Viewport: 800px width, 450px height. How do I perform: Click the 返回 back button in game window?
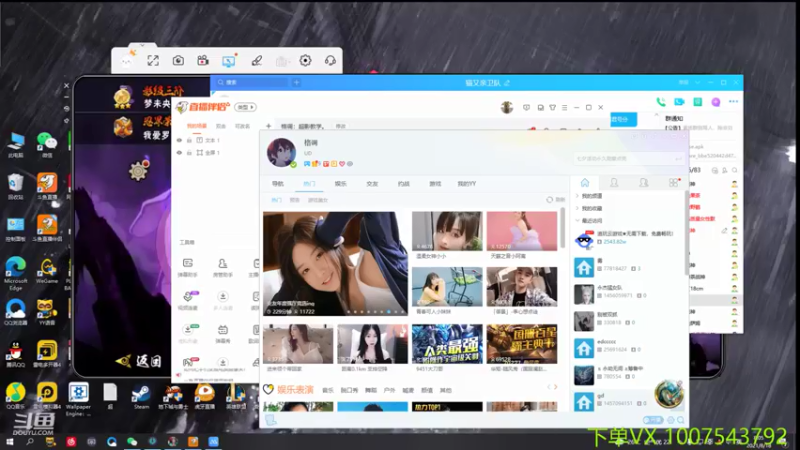(x=139, y=361)
